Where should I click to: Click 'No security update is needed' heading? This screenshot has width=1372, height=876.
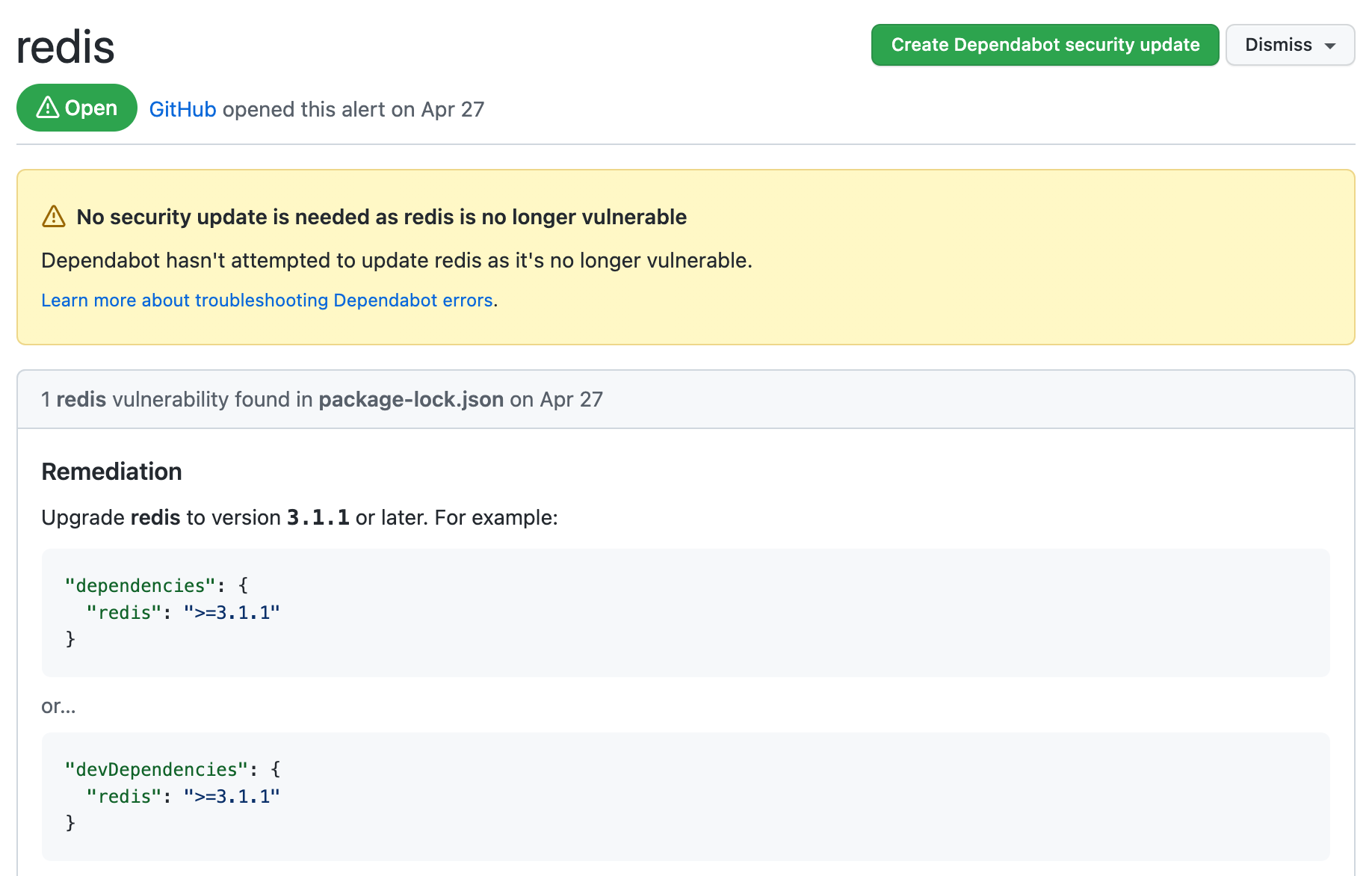tap(381, 217)
